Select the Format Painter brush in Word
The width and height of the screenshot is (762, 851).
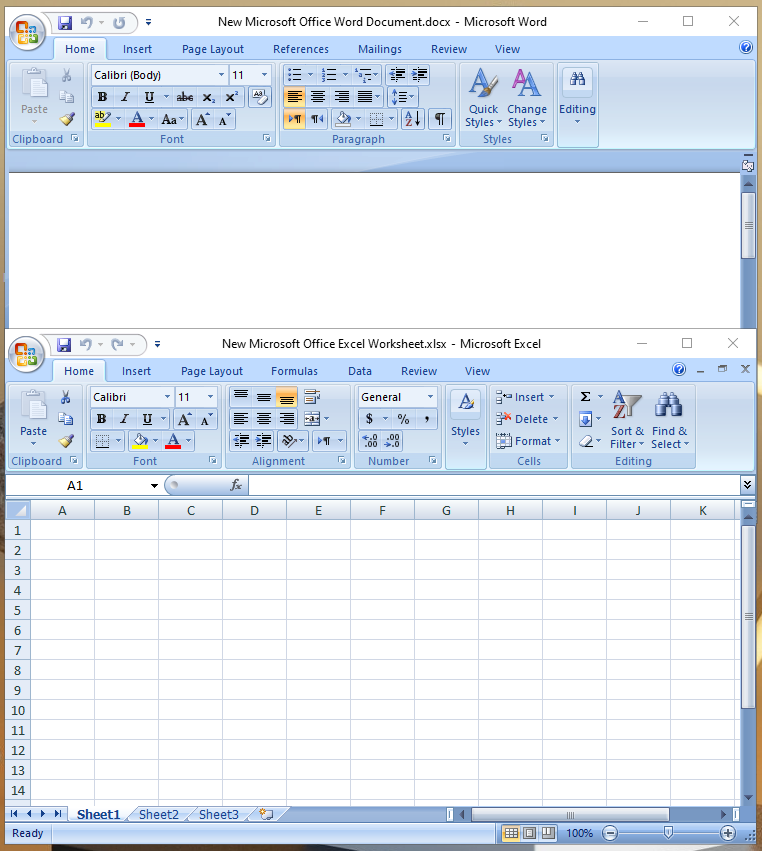pos(67,119)
